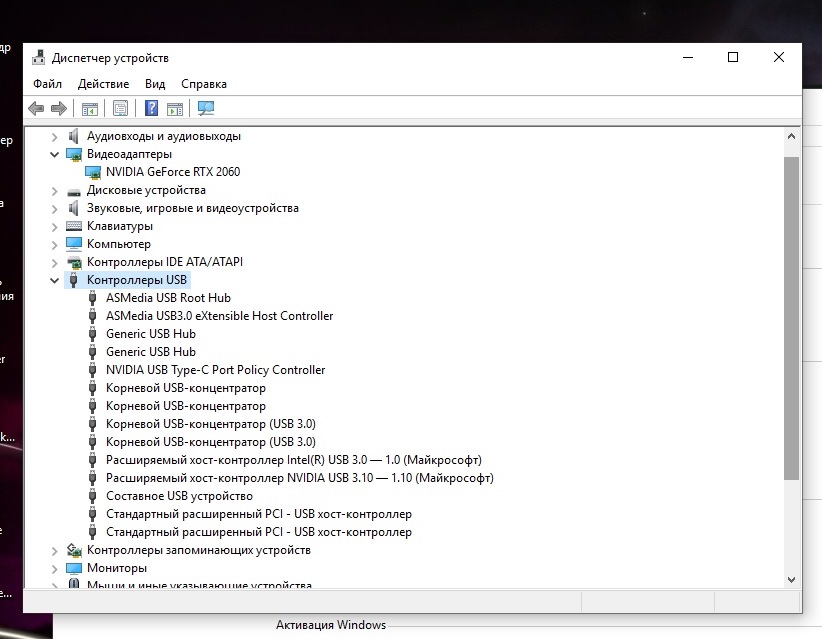Click the Дисковые устройства drive icon

coord(74,191)
